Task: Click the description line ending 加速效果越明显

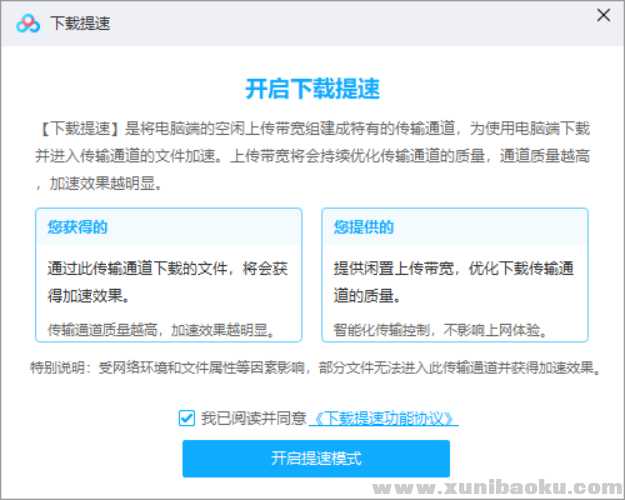Action: pos(105,184)
